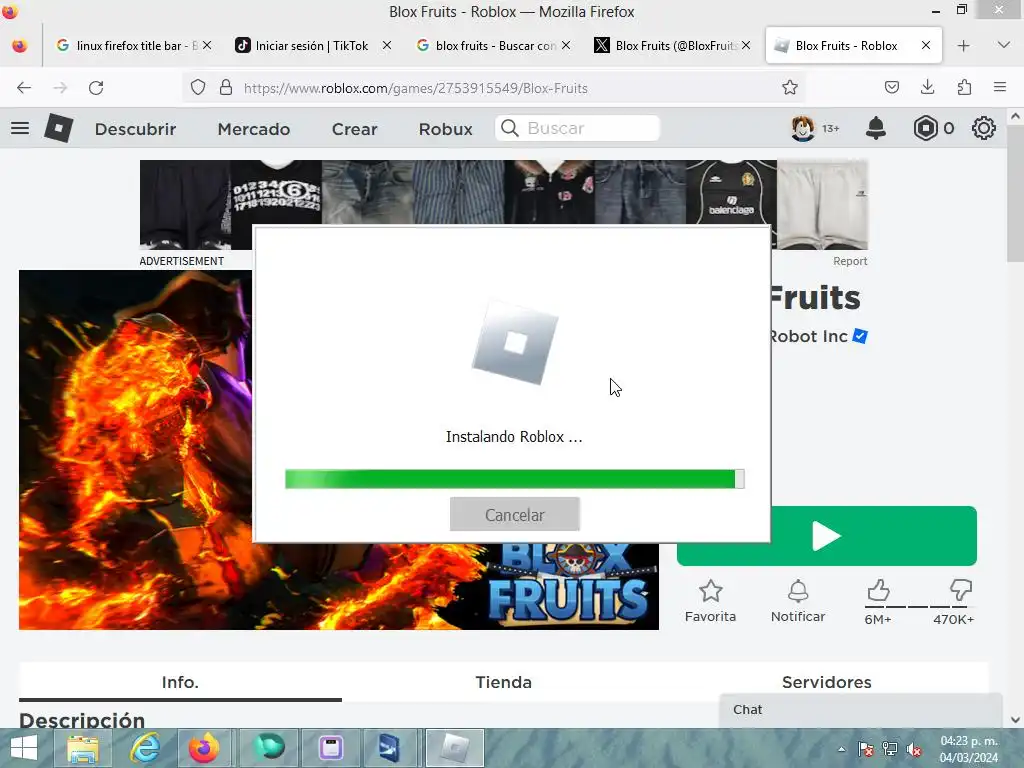Select the Tienda tab
Image resolution: width=1024 pixels, height=768 pixels.
(504, 682)
